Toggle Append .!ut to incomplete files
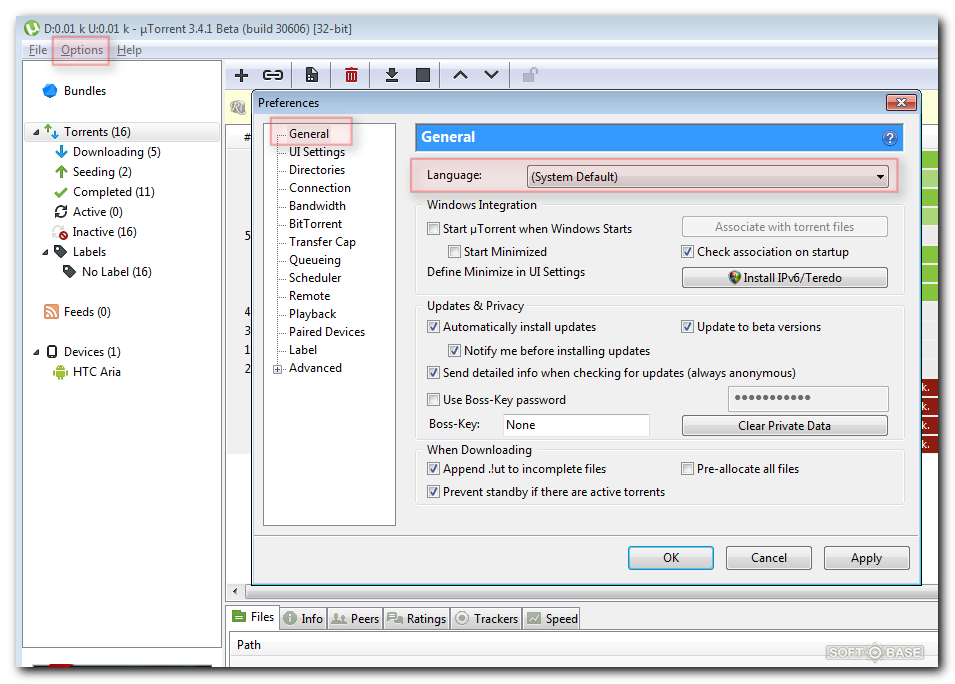This screenshot has height=684, width=955. point(434,469)
